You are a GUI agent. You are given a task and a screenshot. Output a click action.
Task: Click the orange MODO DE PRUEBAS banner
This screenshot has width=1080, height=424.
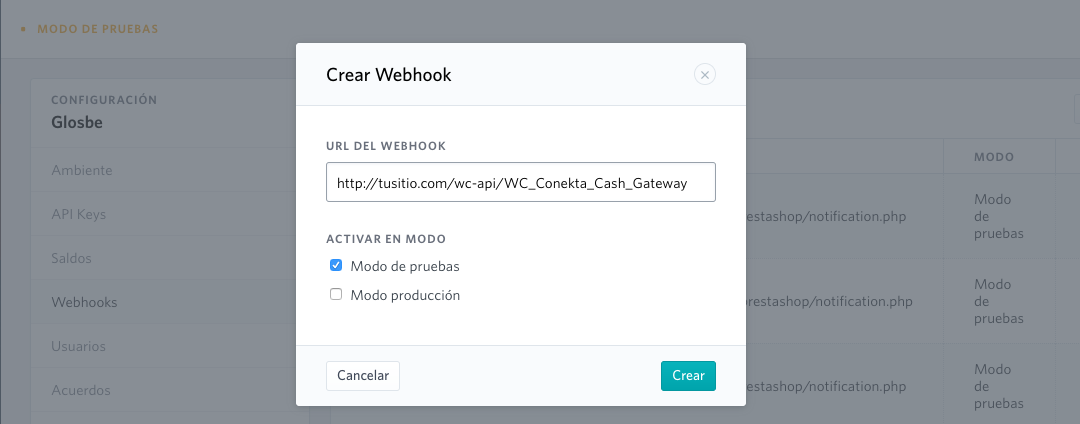pyautogui.click(x=97, y=29)
